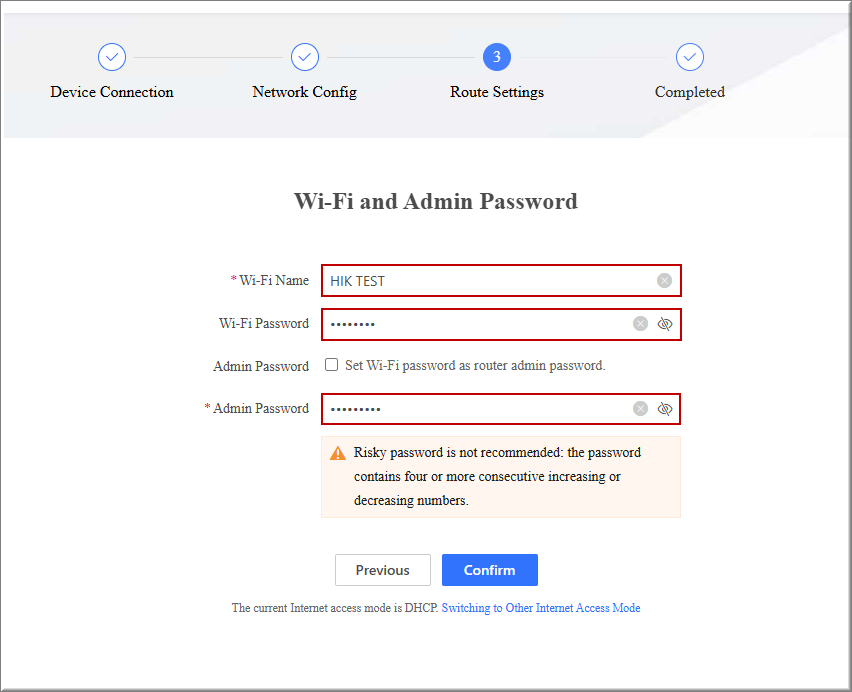Show the hidden Wi-Fi password
Viewport: 852px width, 692px height.
coord(665,324)
